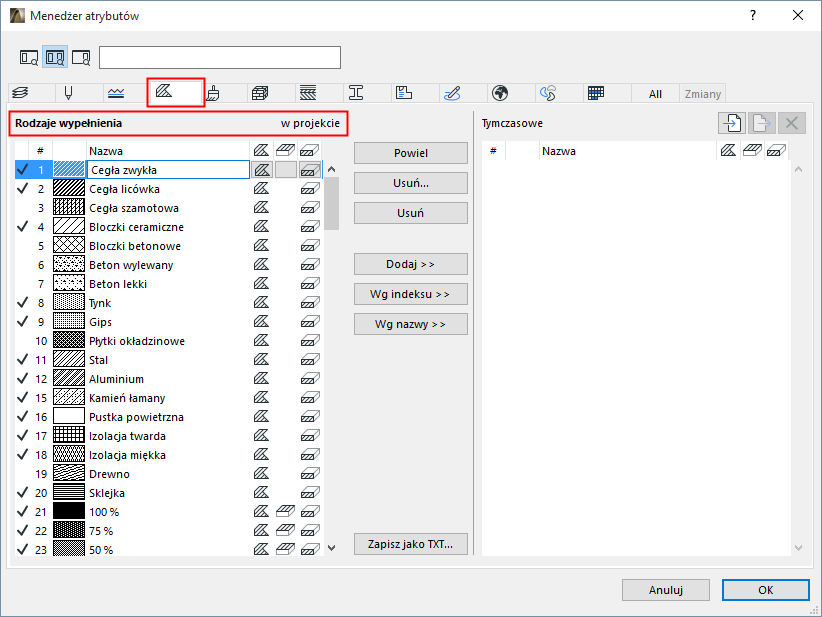This screenshot has width=822, height=617.
Task: Select the third search mode icon
Action: pos(81,57)
